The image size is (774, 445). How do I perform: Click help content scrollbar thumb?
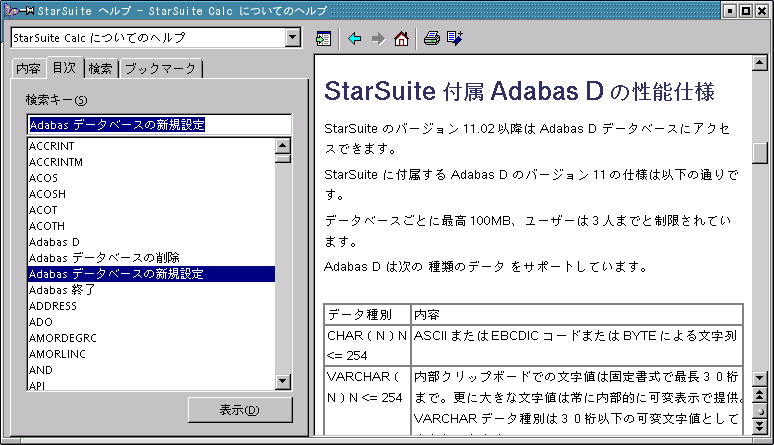point(759,153)
